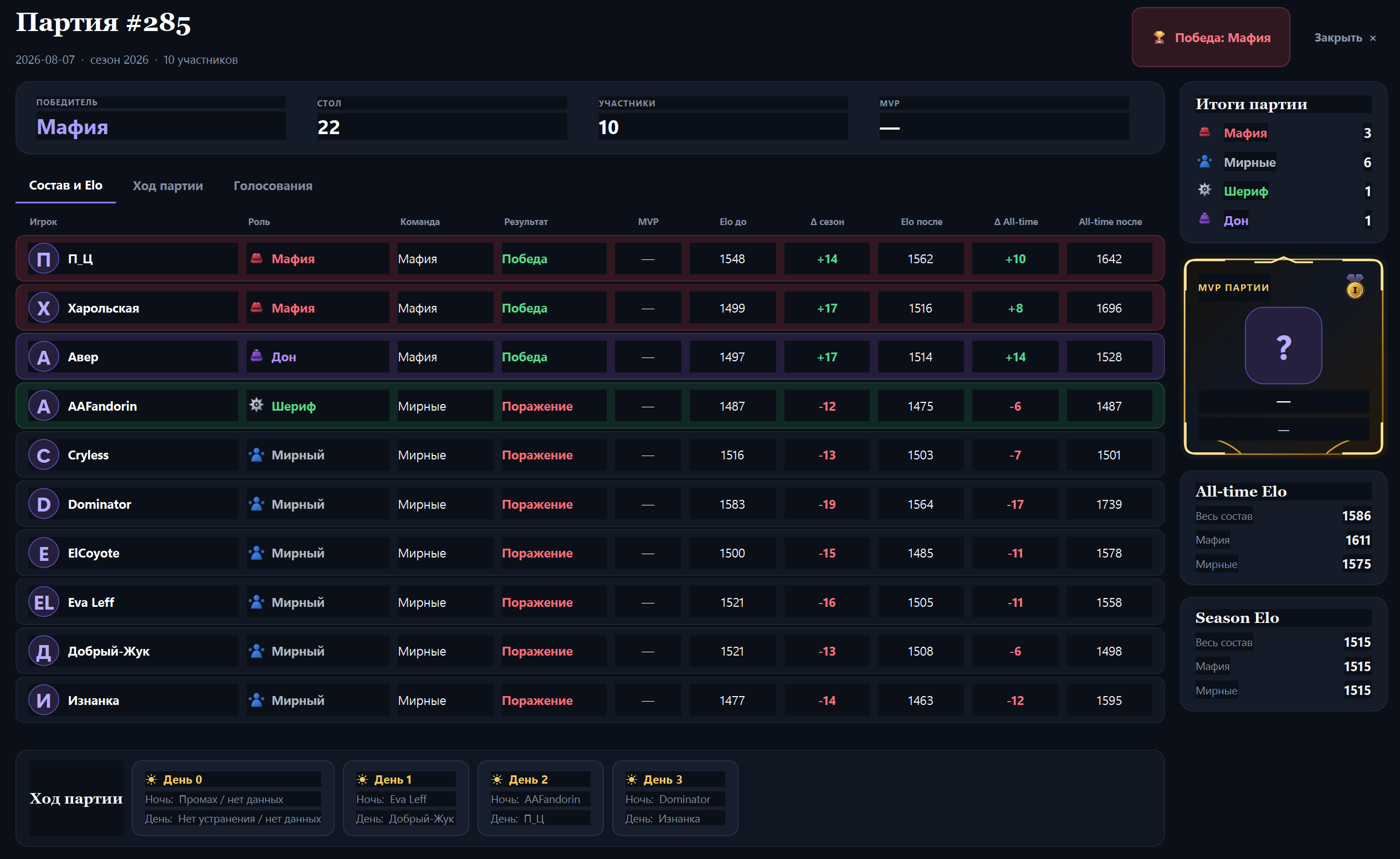
Task: Click the Дон hat icon in Авер's row
Action: click(257, 356)
